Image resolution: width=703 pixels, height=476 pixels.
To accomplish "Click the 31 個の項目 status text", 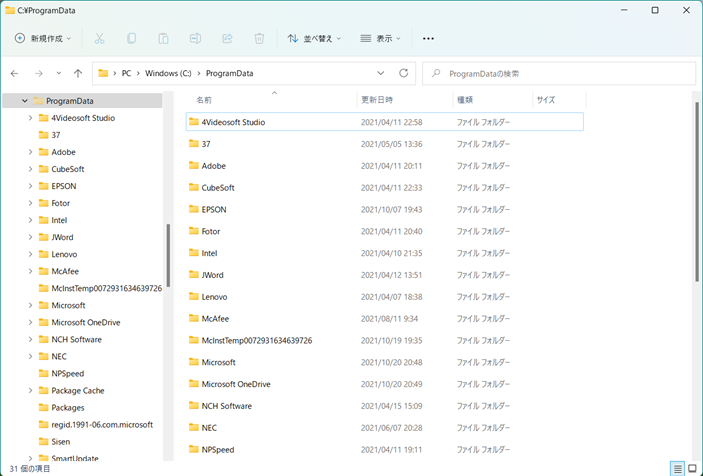I will pos(30,469).
